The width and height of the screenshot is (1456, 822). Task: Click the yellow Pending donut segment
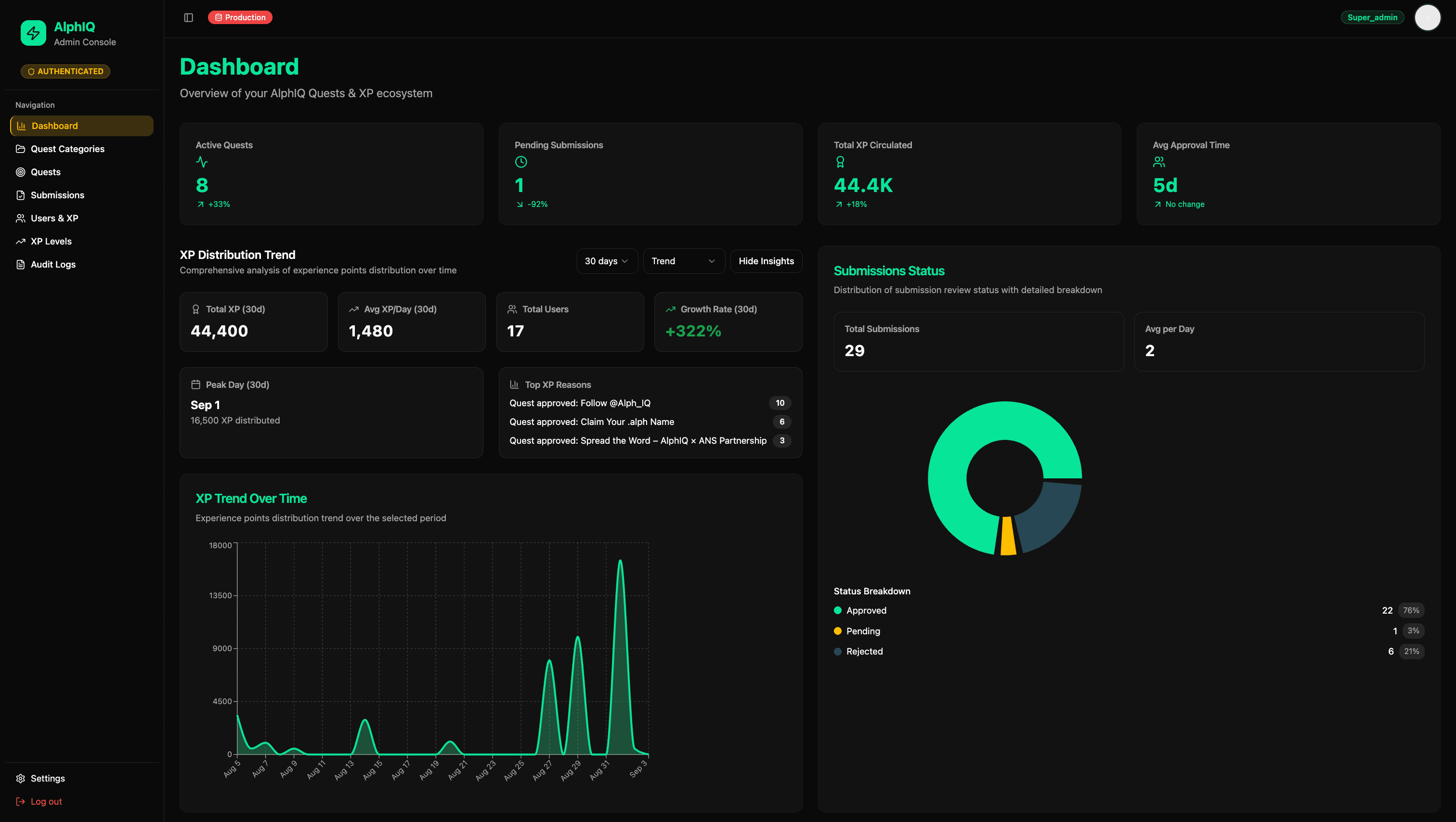click(1008, 536)
